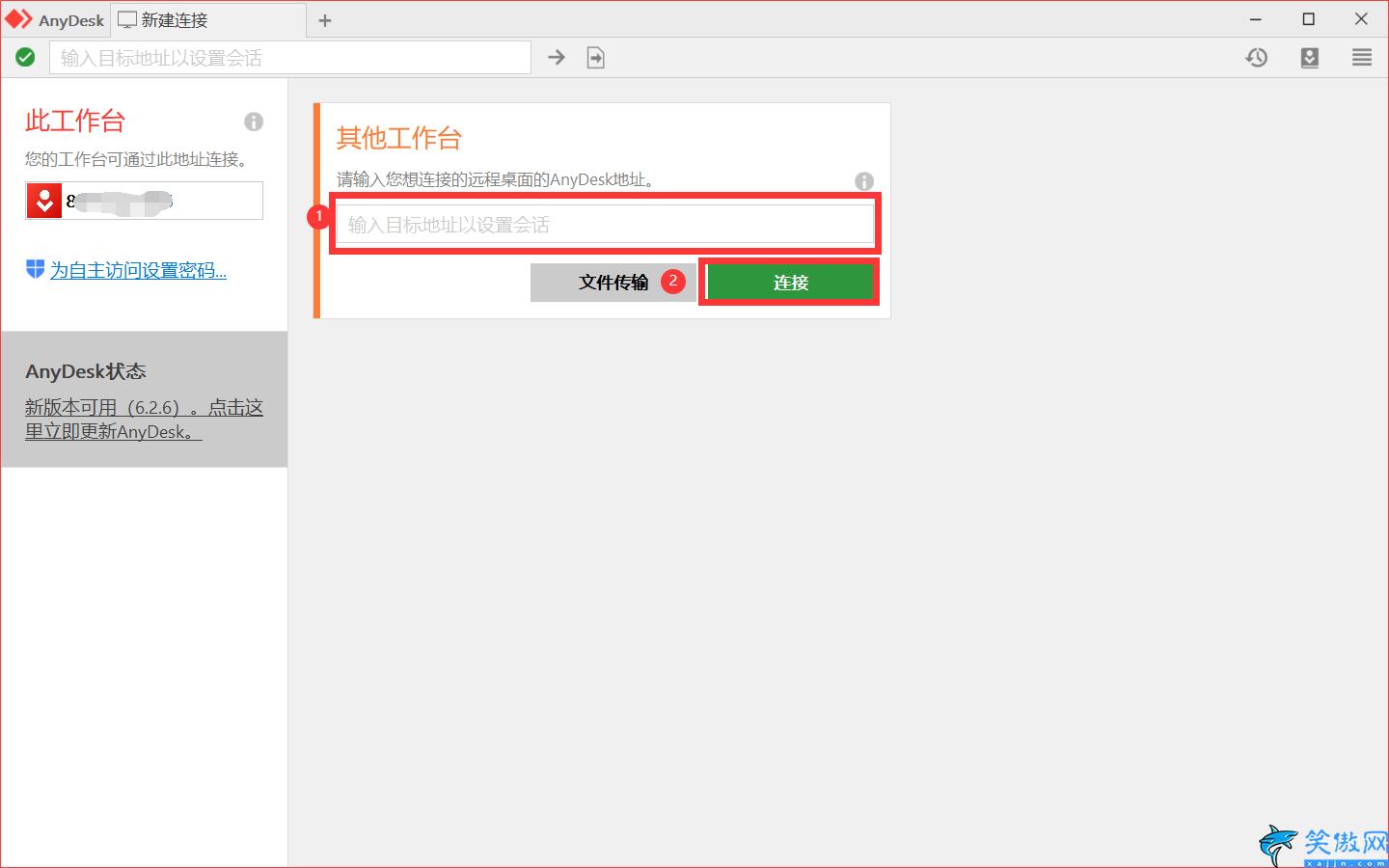Viewport: 1389px width, 868px height.
Task: Open the session history icon
Action: pyautogui.click(x=1256, y=58)
